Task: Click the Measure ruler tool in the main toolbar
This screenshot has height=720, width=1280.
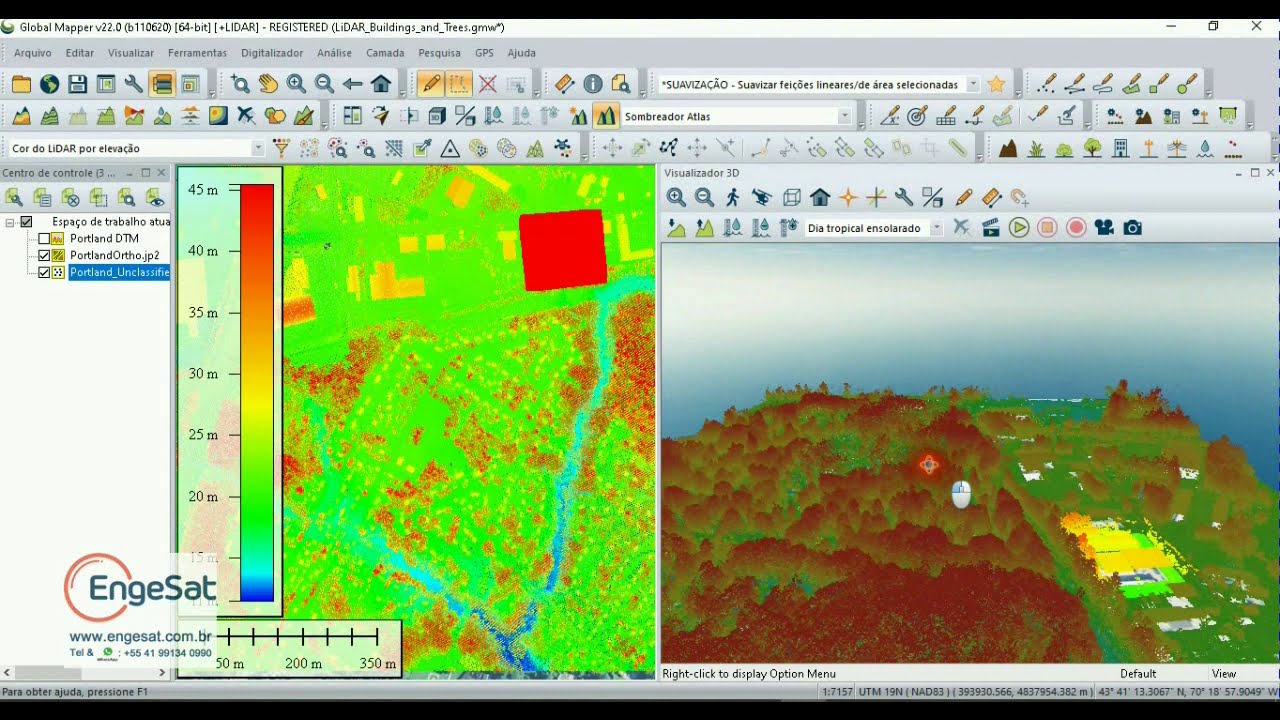Action: pyautogui.click(x=564, y=84)
